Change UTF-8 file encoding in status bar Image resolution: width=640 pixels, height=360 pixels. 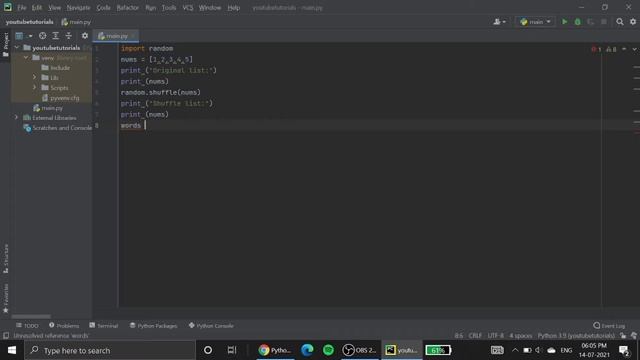[x=496, y=336]
